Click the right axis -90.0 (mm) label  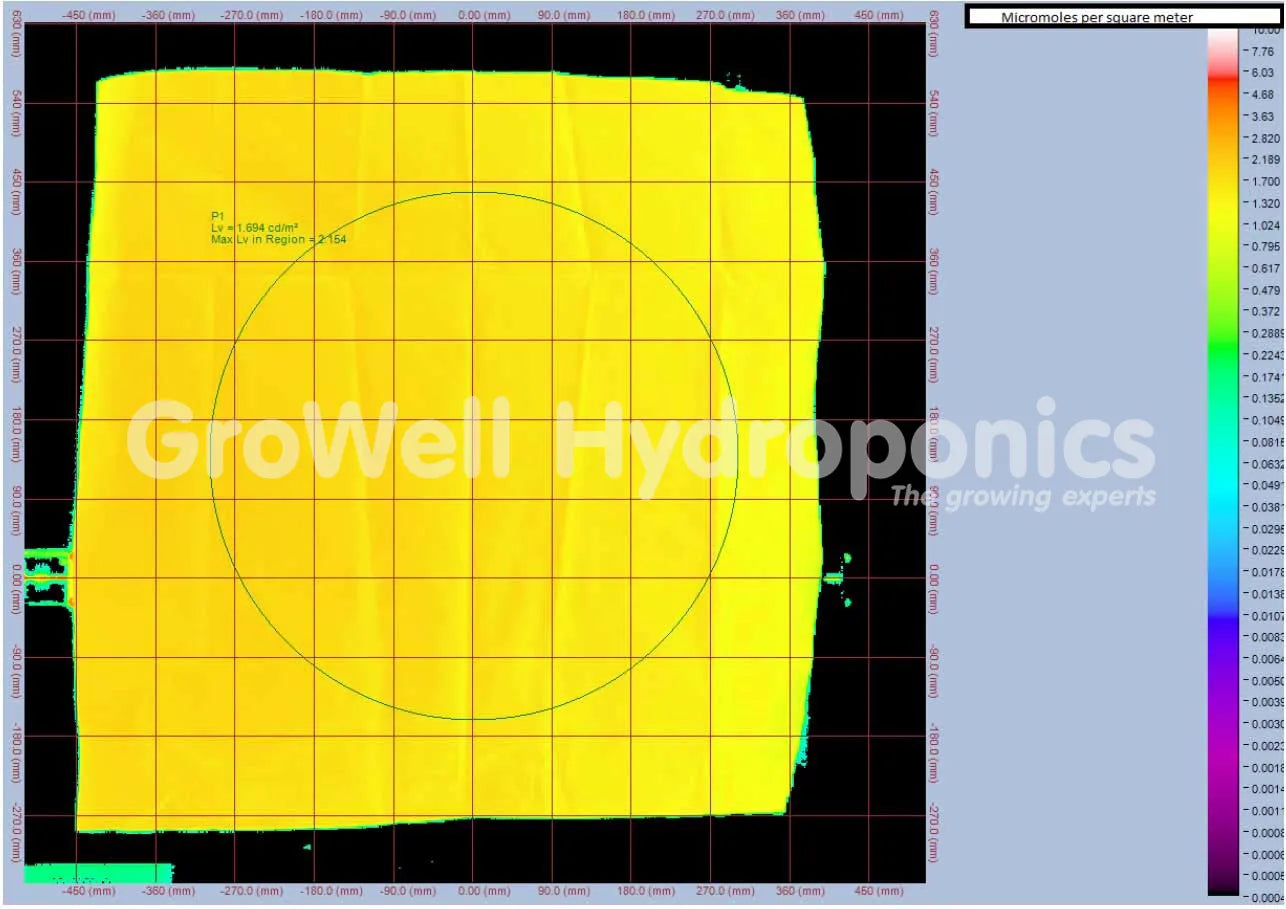[934, 669]
